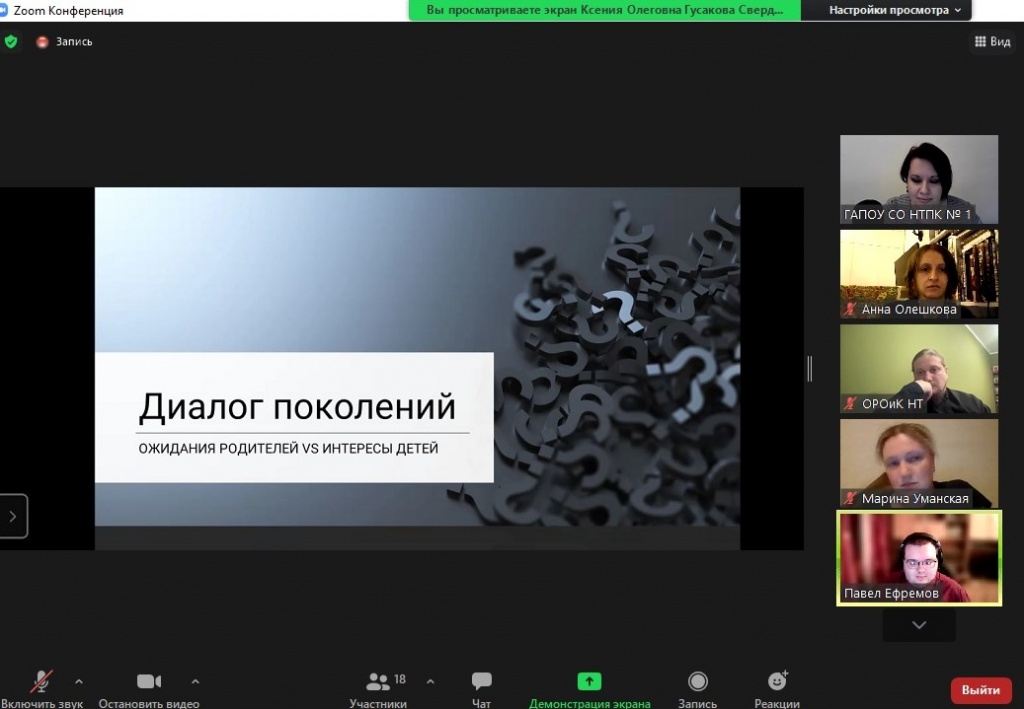
Task: Open the Настройки просмотра dropdown
Action: [894, 10]
